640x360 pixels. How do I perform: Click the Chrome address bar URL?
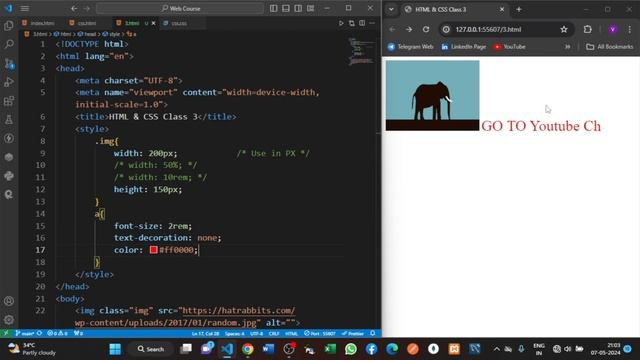pyautogui.click(x=488, y=29)
